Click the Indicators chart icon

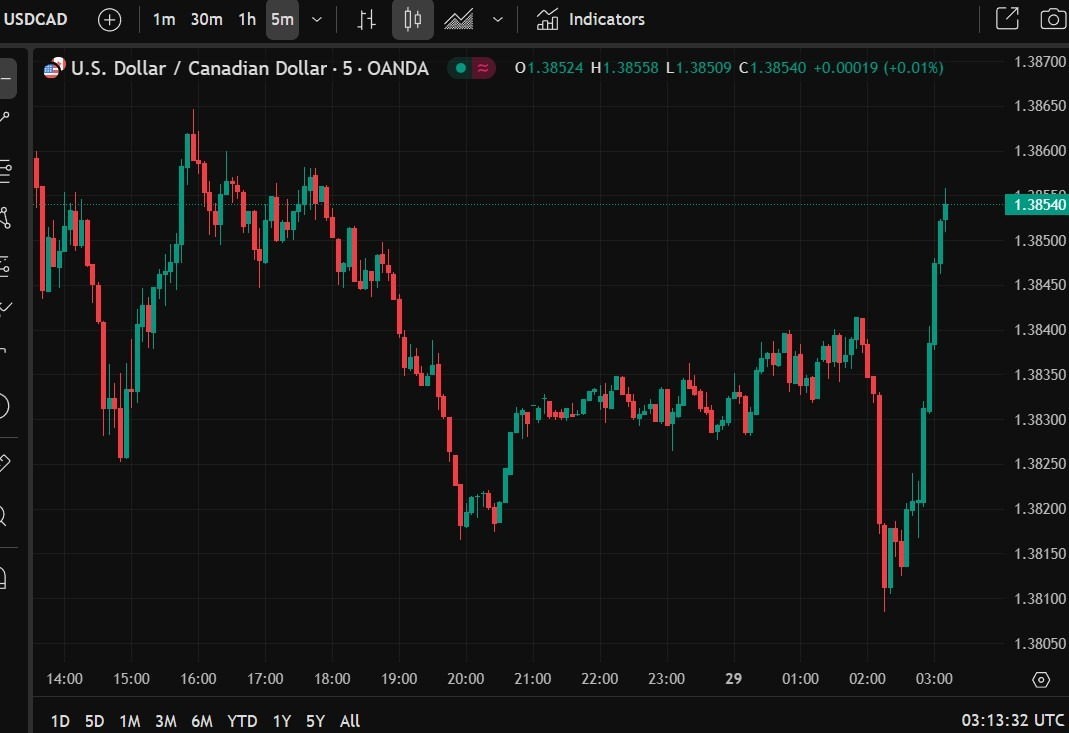tap(547, 19)
